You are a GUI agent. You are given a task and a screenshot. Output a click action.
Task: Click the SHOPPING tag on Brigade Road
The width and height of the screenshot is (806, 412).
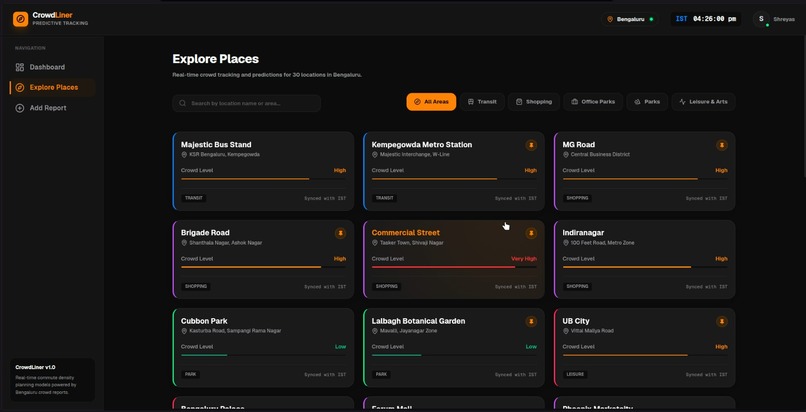click(196, 286)
